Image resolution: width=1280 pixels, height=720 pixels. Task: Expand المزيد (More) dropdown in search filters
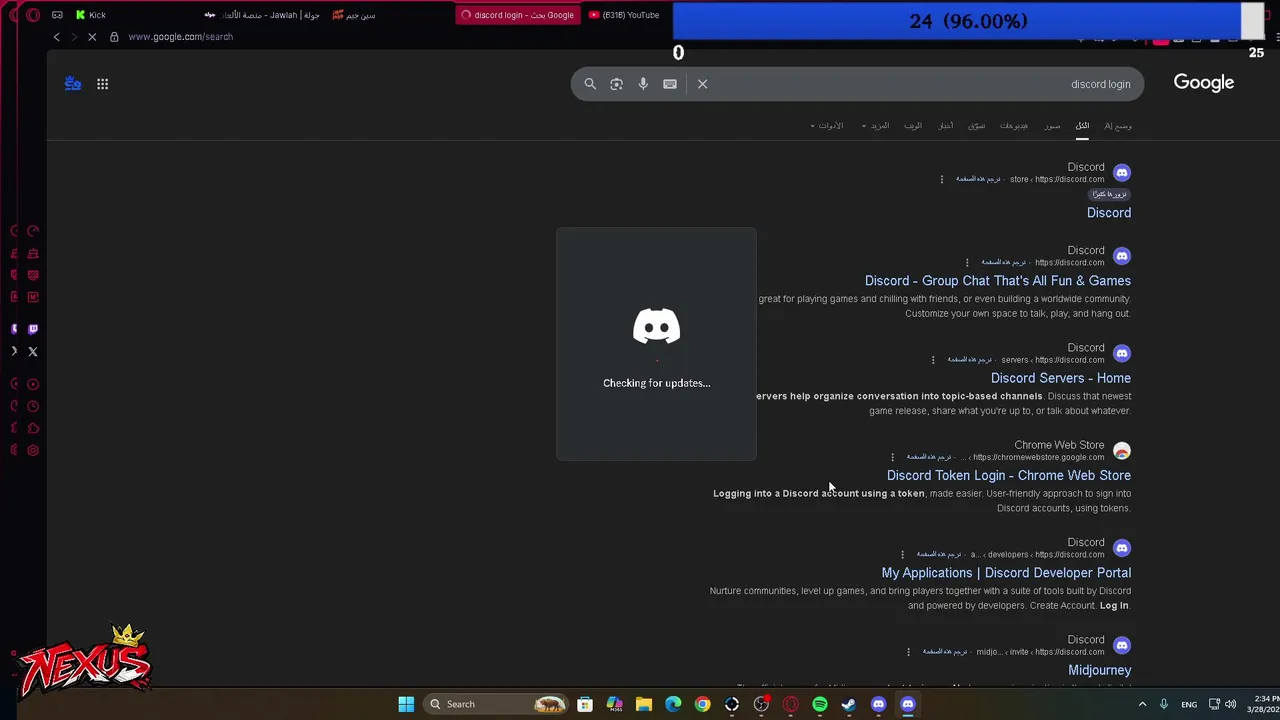tap(876, 126)
